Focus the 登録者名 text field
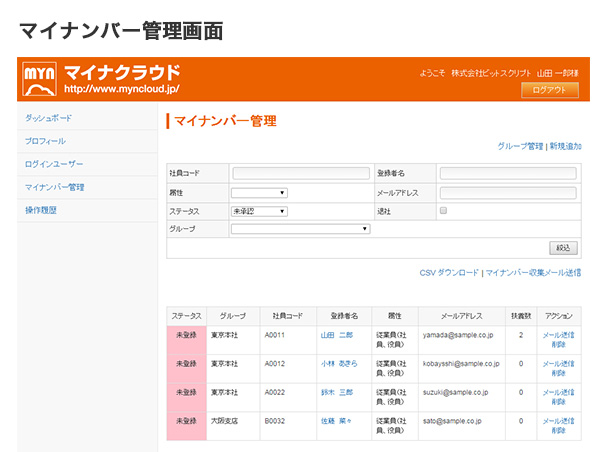 click(x=507, y=174)
